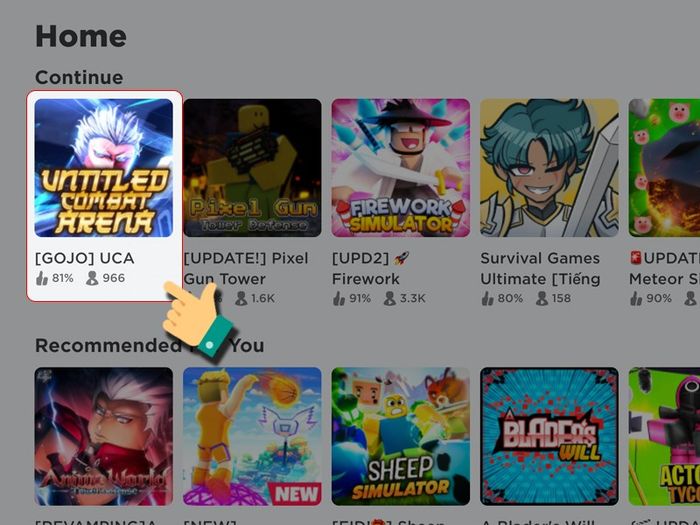
Task: Select the [GOJO] UCA game title
Action: (x=84, y=258)
